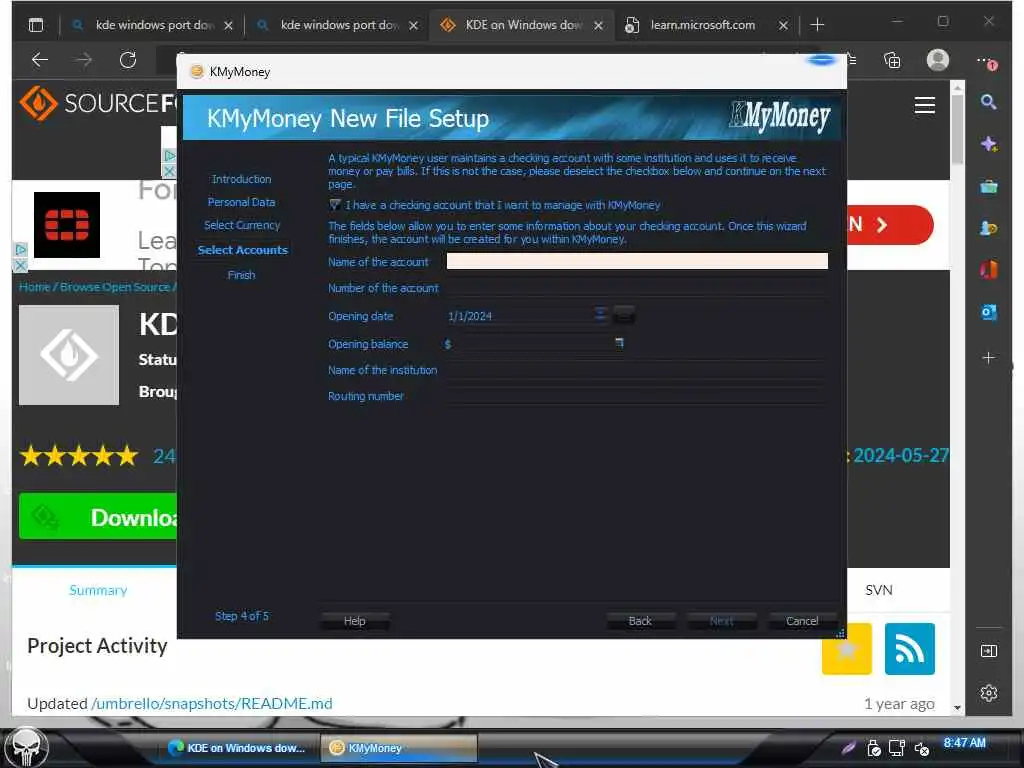Close the learn.microsoft.com tab
1024x768 pixels.
tap(783, 25)
